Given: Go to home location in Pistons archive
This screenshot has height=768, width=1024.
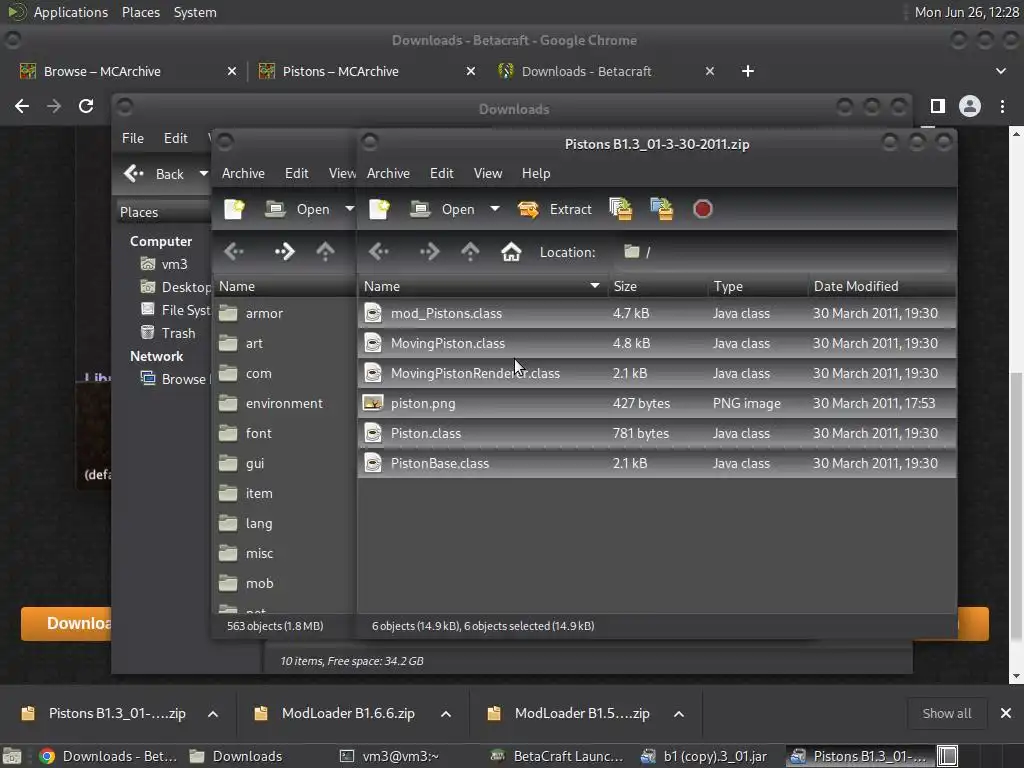Looking at the screenshot, I should [x=511, y=252].
